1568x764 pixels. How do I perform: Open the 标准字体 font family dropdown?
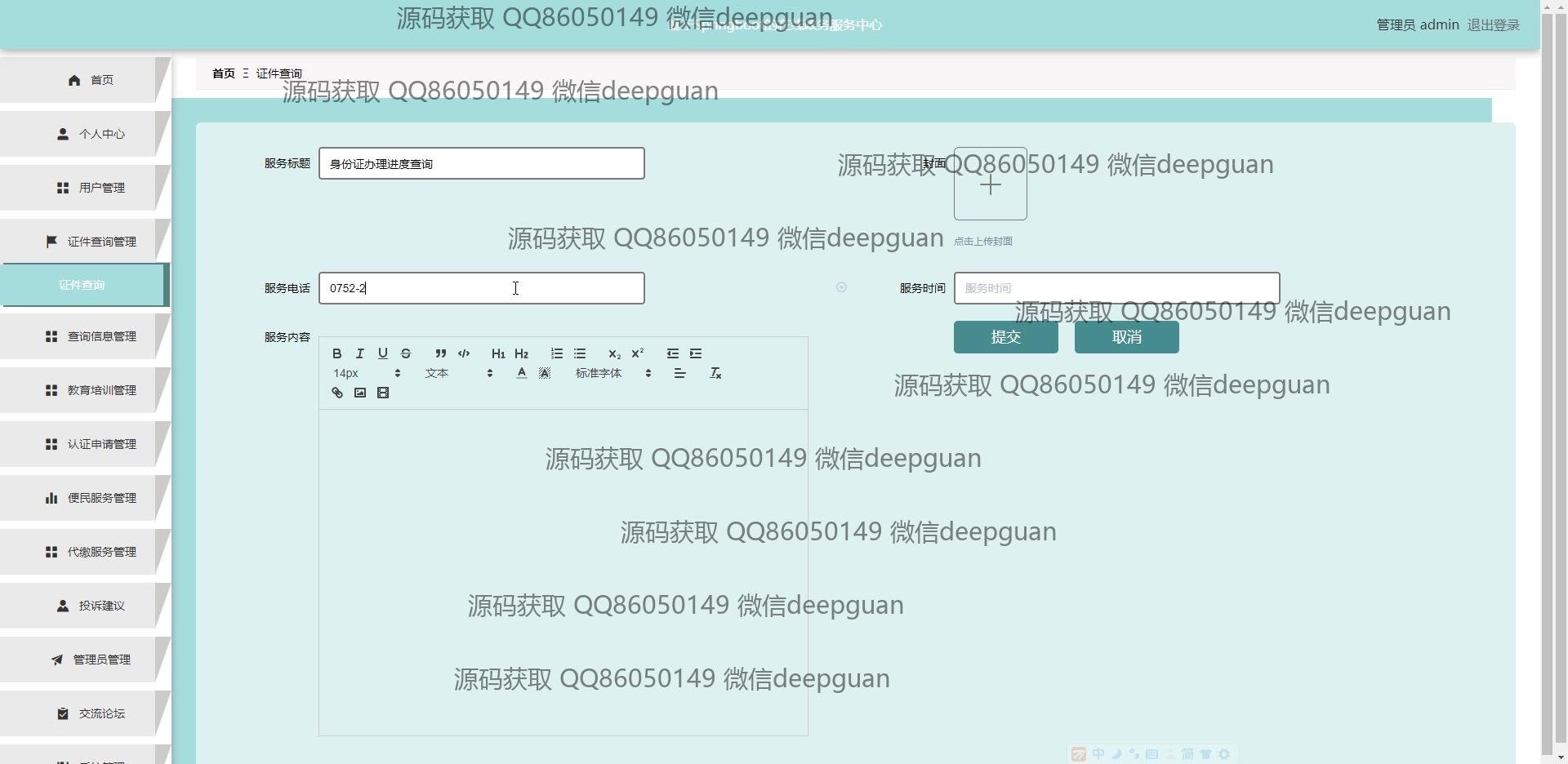pos(613,373)
